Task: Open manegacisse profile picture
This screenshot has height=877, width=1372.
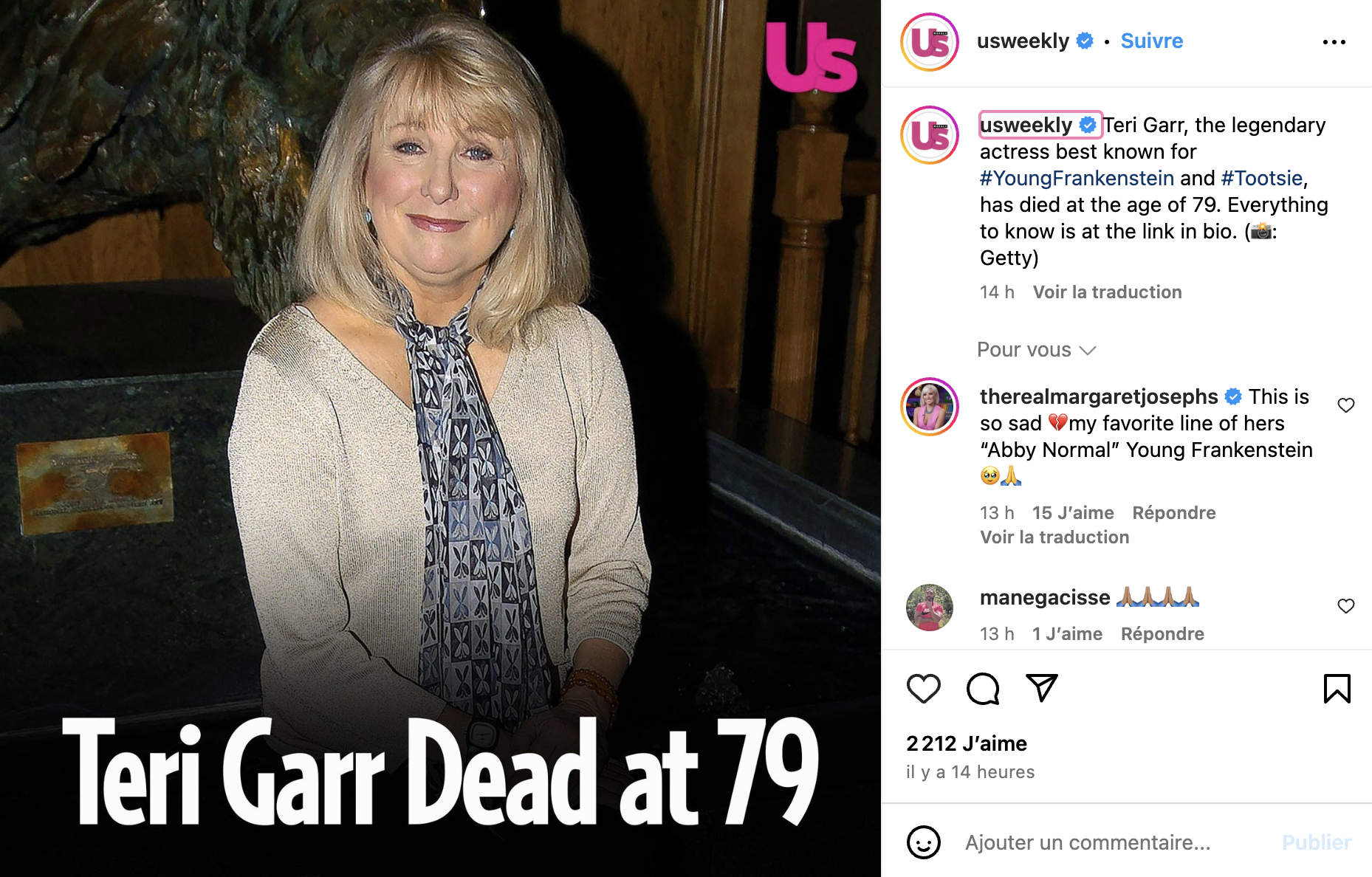Action: pos(929,608)
